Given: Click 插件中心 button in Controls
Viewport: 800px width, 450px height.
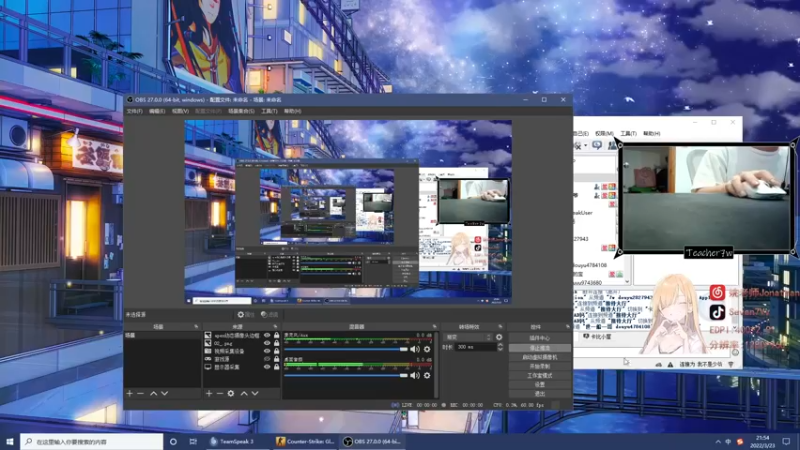Looking at the screenshot, I should (540, 338).
